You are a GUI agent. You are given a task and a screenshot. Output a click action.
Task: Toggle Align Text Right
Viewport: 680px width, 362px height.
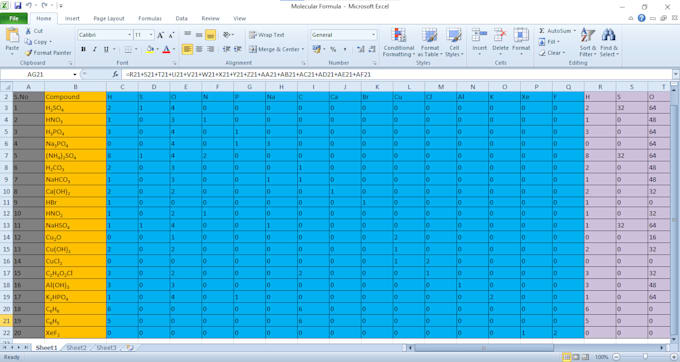pyautogui.click(x=210, y=49)
